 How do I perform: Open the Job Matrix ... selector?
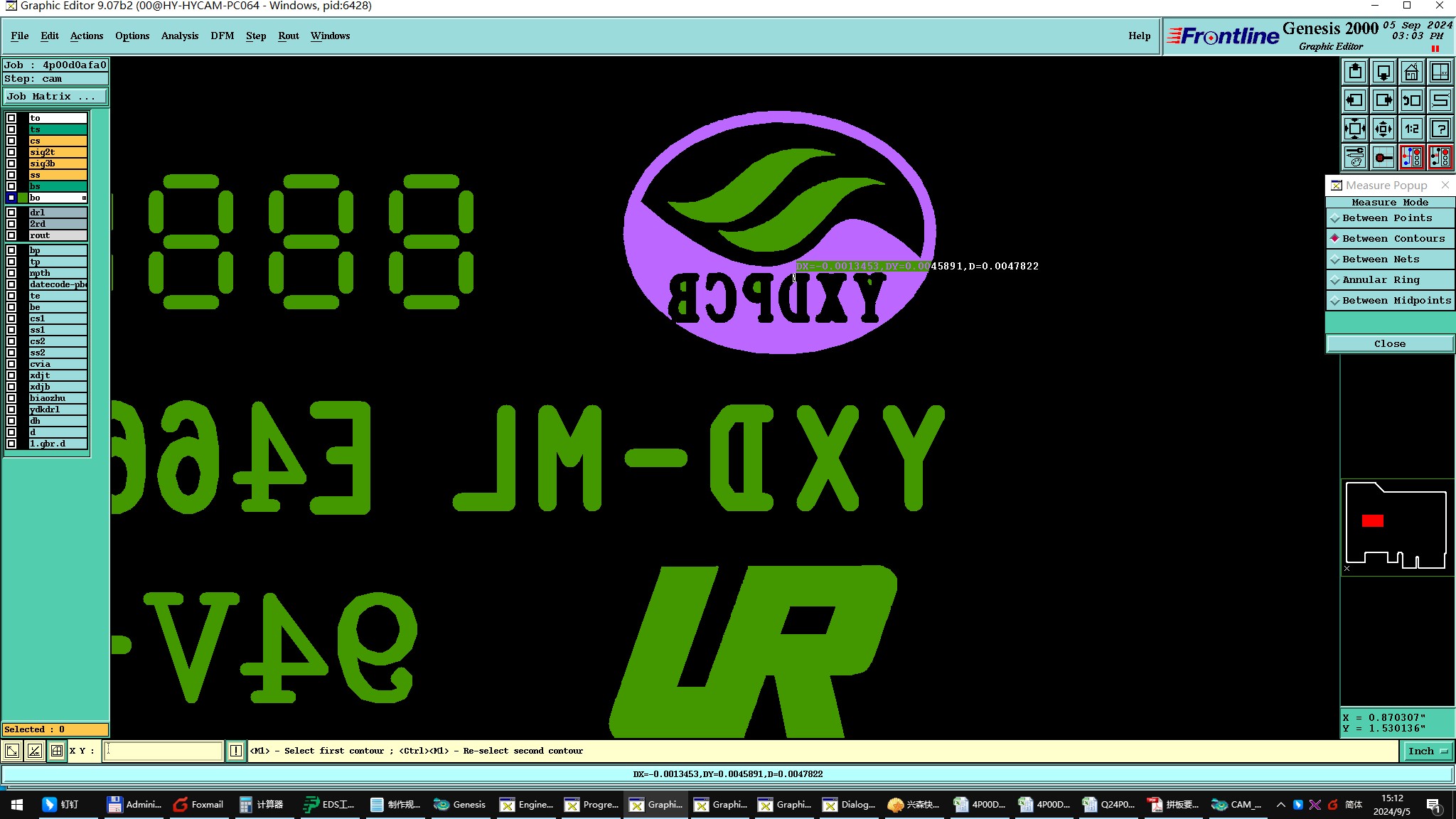click(55, 97)
